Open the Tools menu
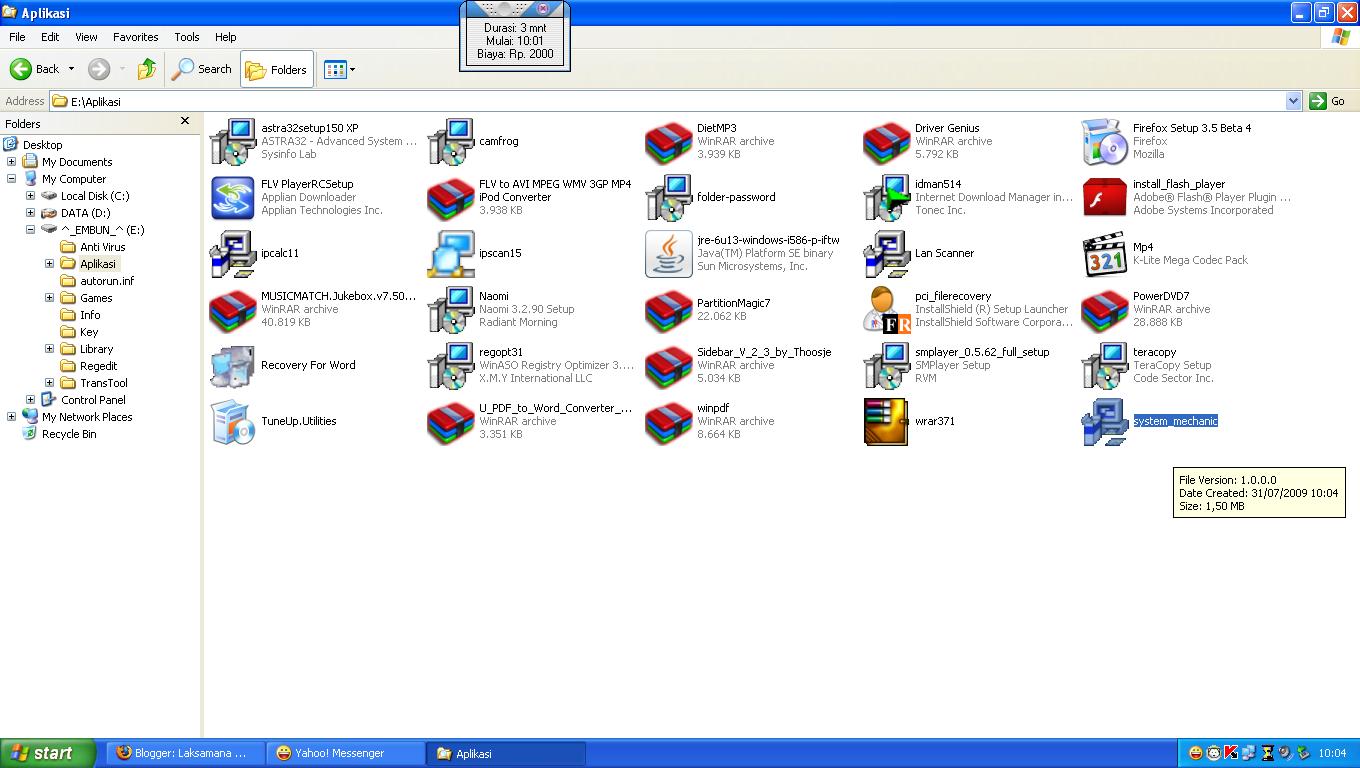This screenshot has width=1360, height=768. coord(187,37)
